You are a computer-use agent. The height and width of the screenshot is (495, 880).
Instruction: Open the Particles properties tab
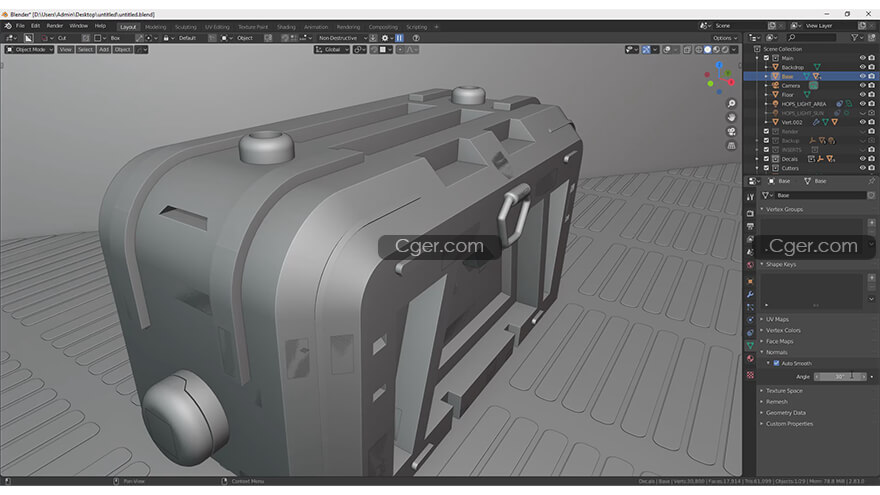coord(750,308)
